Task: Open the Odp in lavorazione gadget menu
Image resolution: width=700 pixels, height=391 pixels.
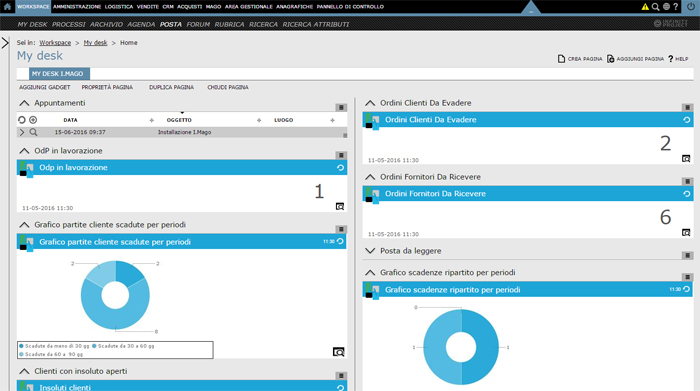Action: [341, 155]
